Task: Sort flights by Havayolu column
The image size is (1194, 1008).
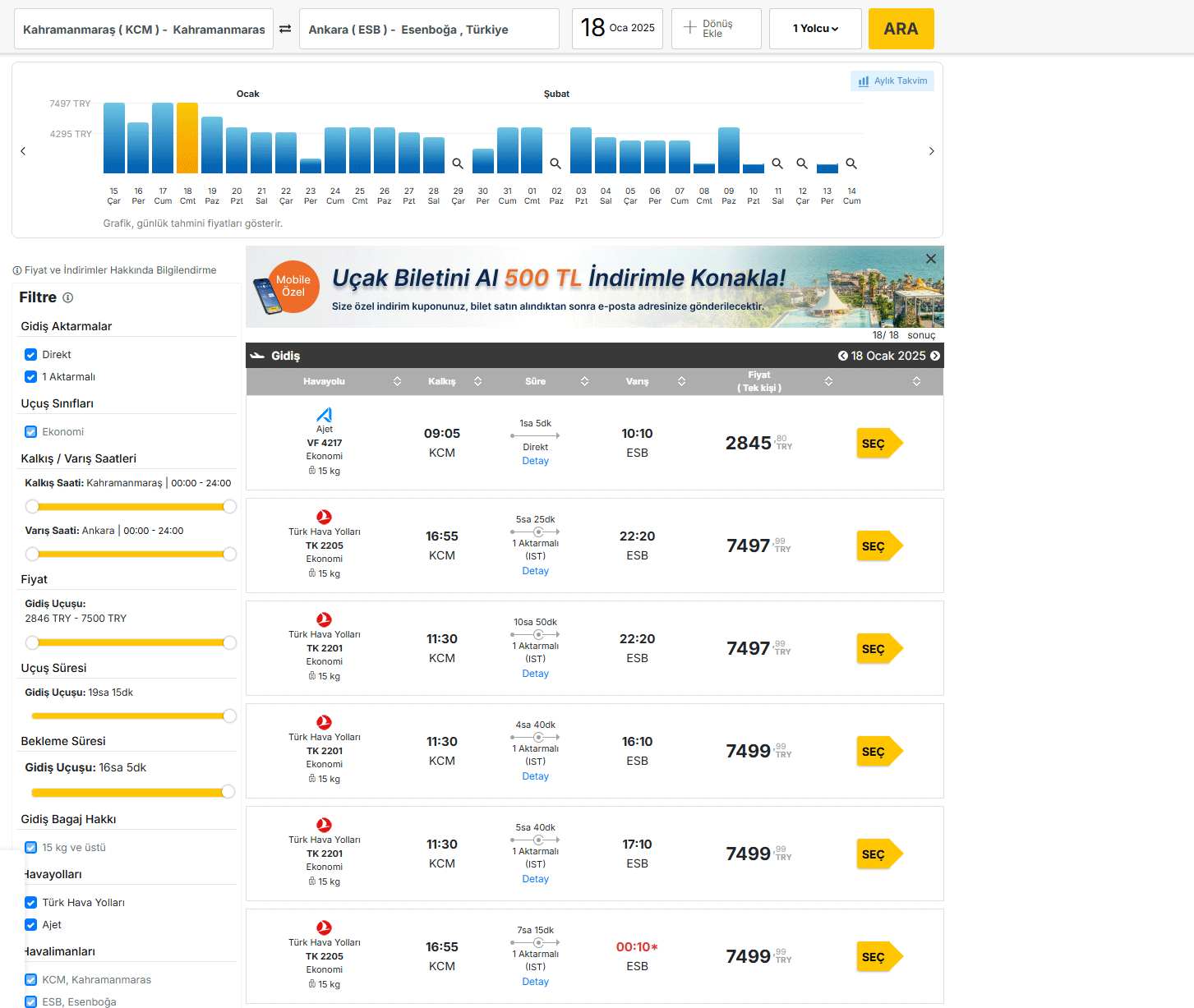Action: pyautogui.click(x=397, y=381)
